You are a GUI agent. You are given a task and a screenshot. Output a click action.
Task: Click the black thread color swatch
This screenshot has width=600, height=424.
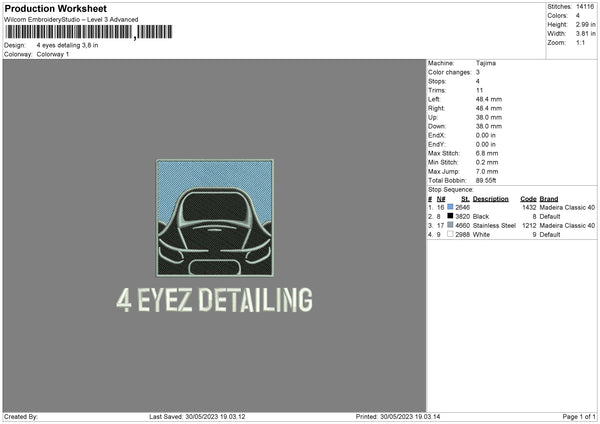tap(450, 216)
